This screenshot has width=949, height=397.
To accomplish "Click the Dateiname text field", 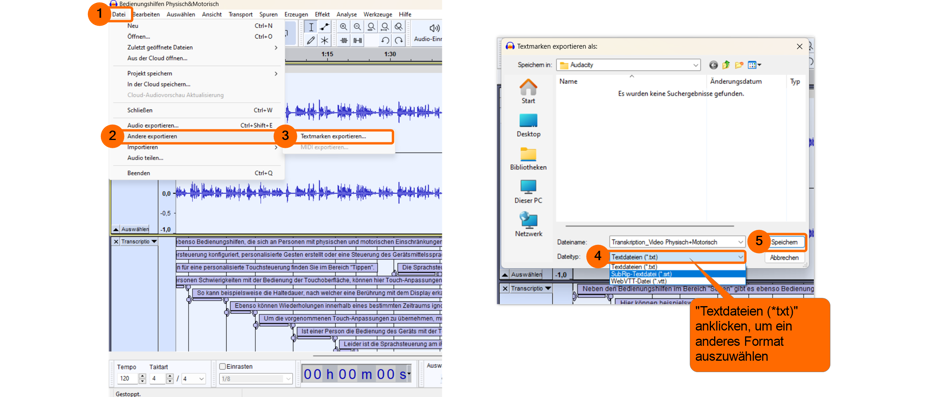I will coord(672,242).
